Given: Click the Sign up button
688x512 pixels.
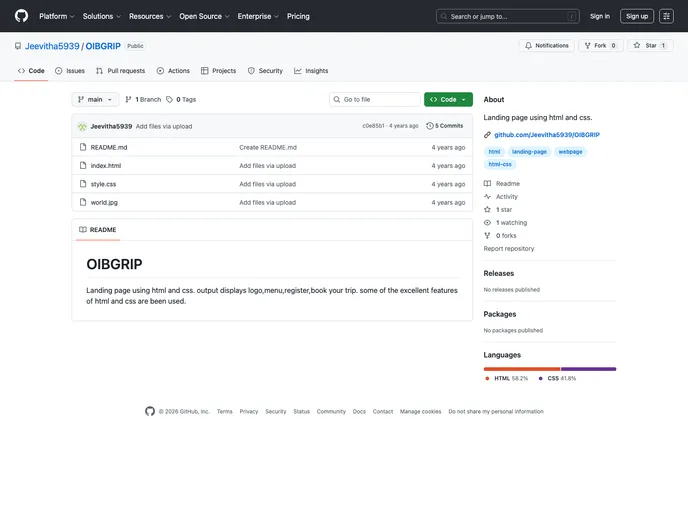Looking at the screenshot, I should tap(637, 16).
